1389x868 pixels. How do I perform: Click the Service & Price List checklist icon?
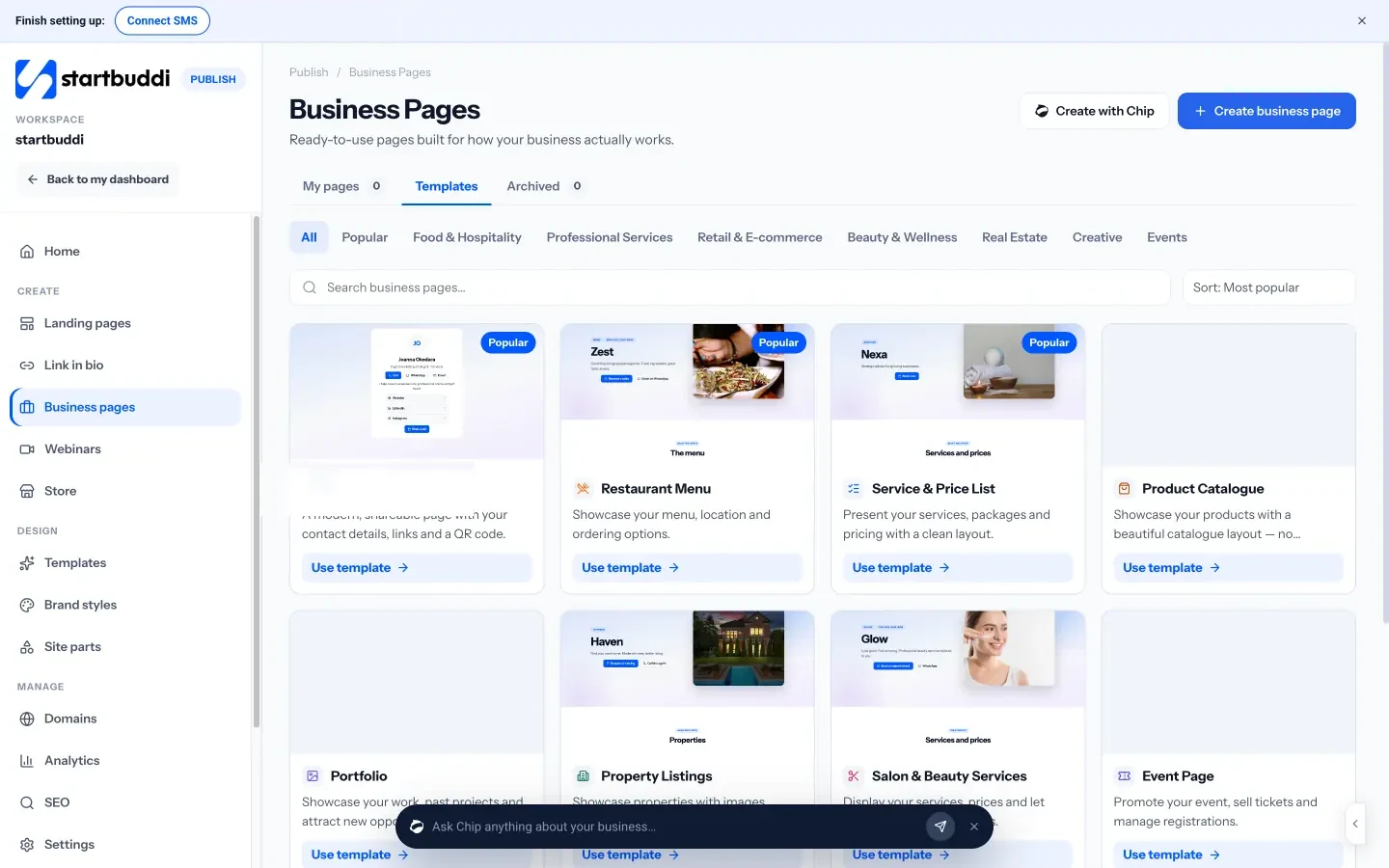854,489
